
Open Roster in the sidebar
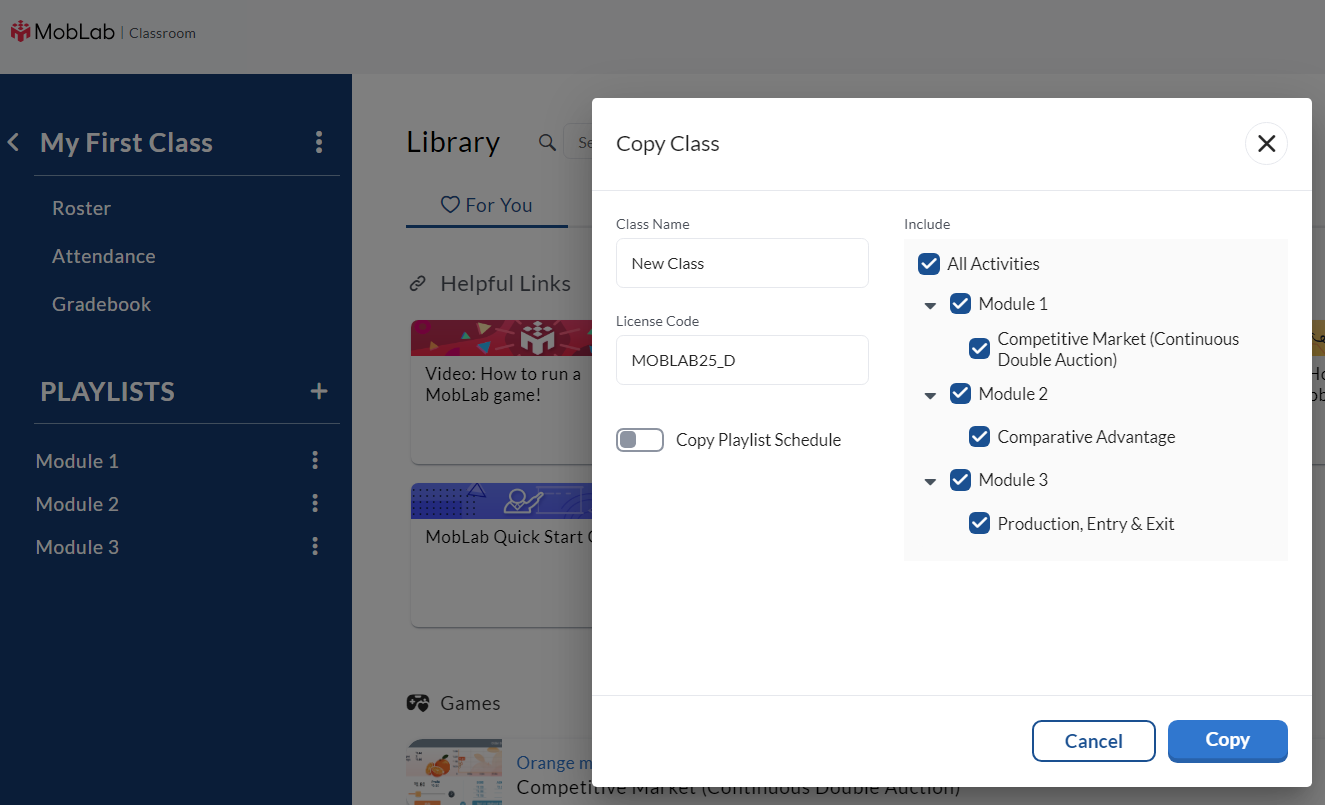(x=82, y=208)
